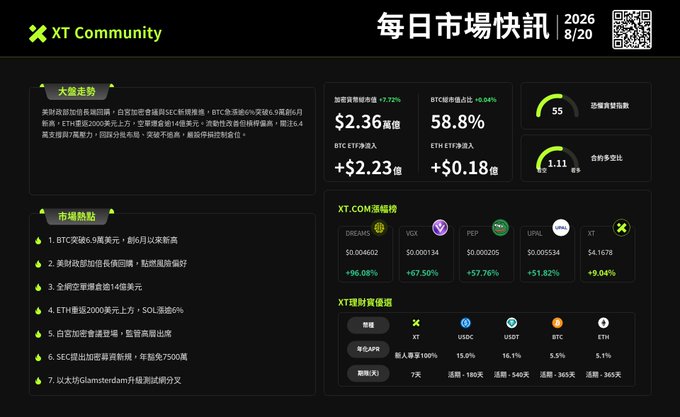Click the XT icon on the $4.1678 card
This screenshot has height=417, width=680.
pos(621,228)
